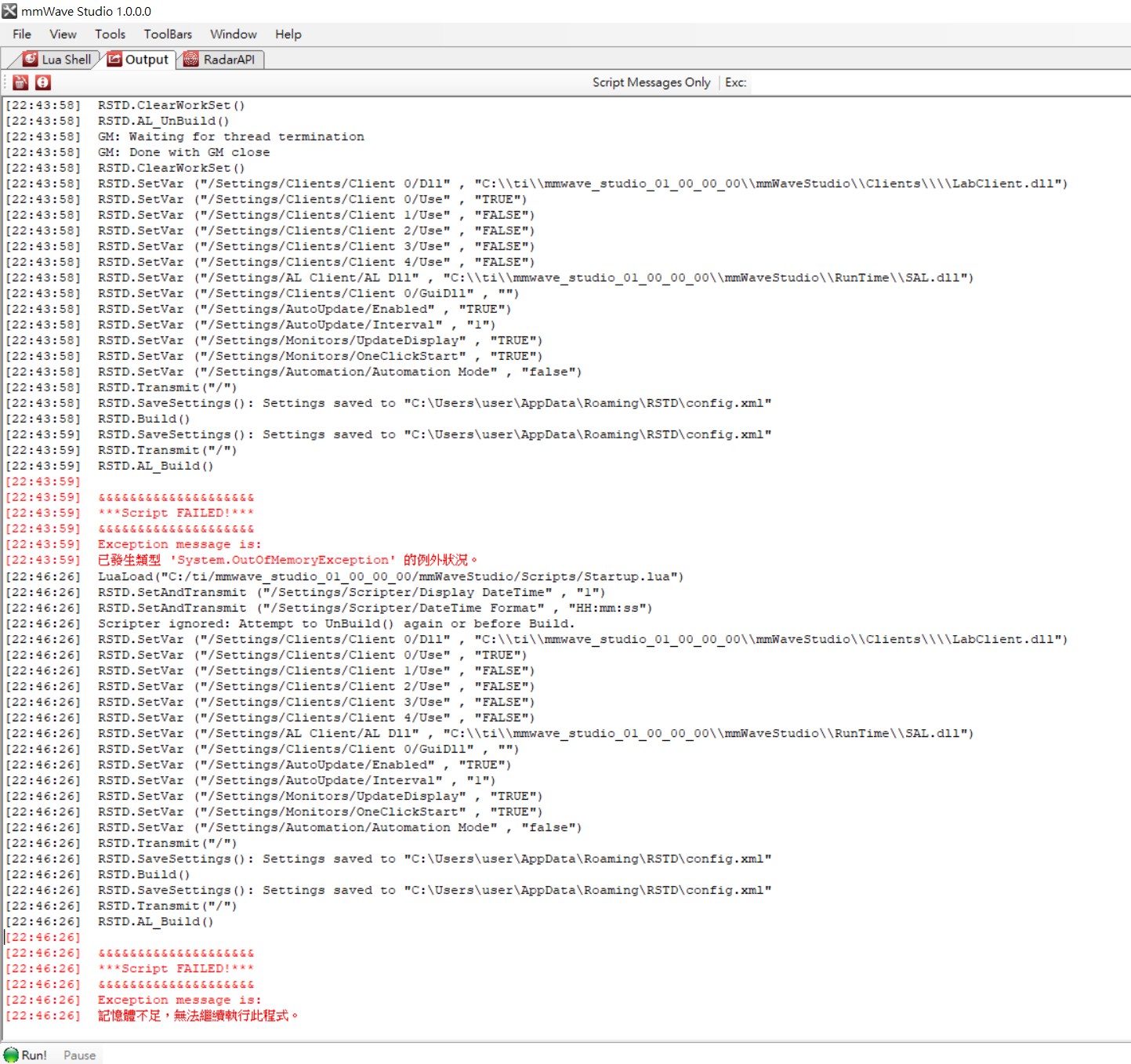
Task: Switch to the RadarAPI tab
Action: tap(220, 60)
